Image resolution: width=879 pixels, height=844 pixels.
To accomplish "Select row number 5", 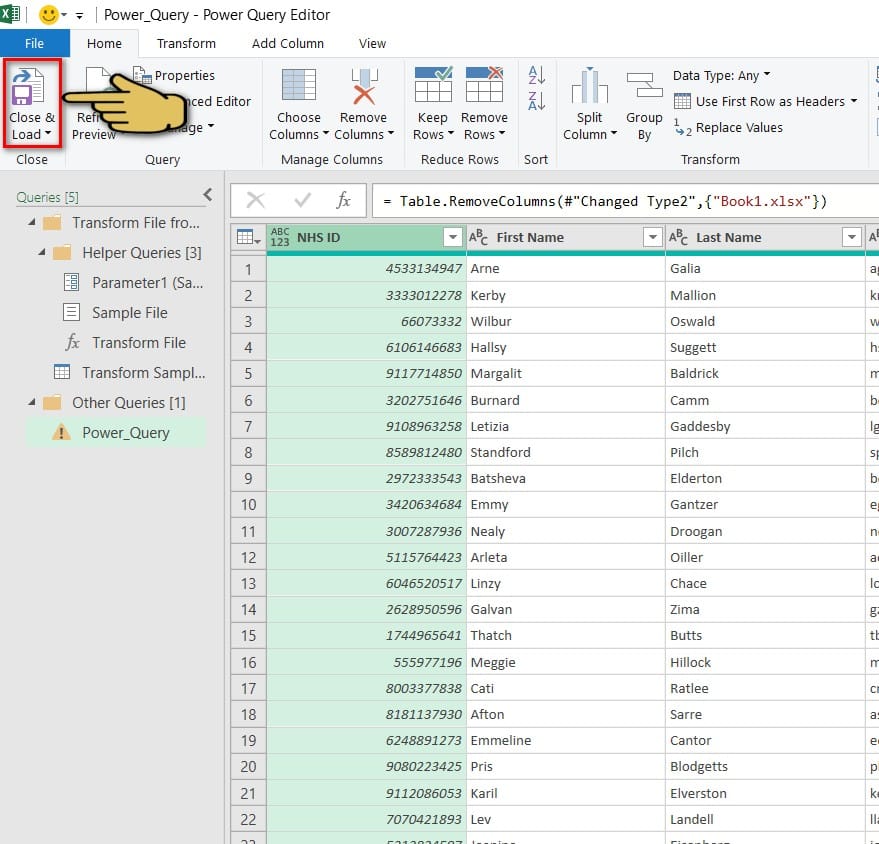I will [248, 373].
